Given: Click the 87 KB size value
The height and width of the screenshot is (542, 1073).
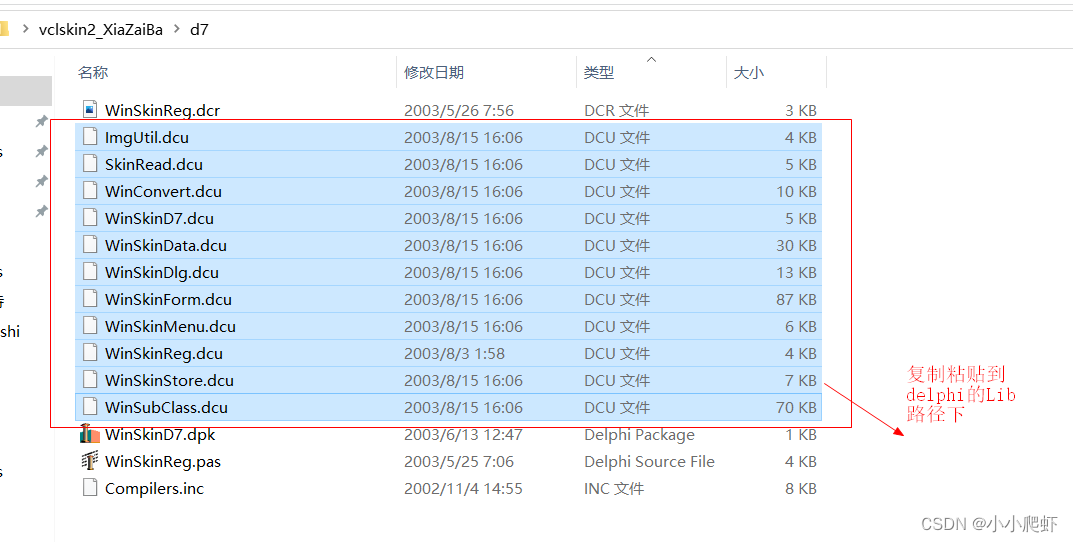Looking at the screenshot, I should pyautogui.click(x=796, y=300).
